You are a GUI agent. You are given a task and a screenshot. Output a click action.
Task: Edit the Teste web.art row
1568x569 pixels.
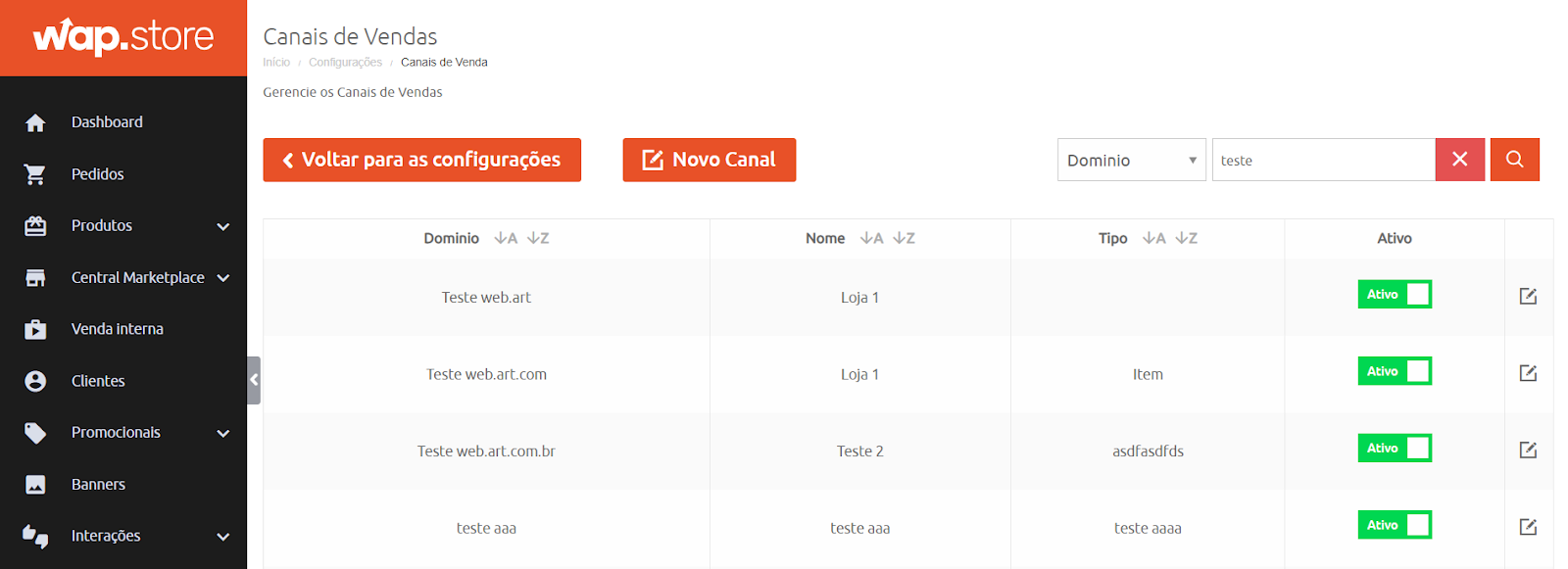(1528, 296)
